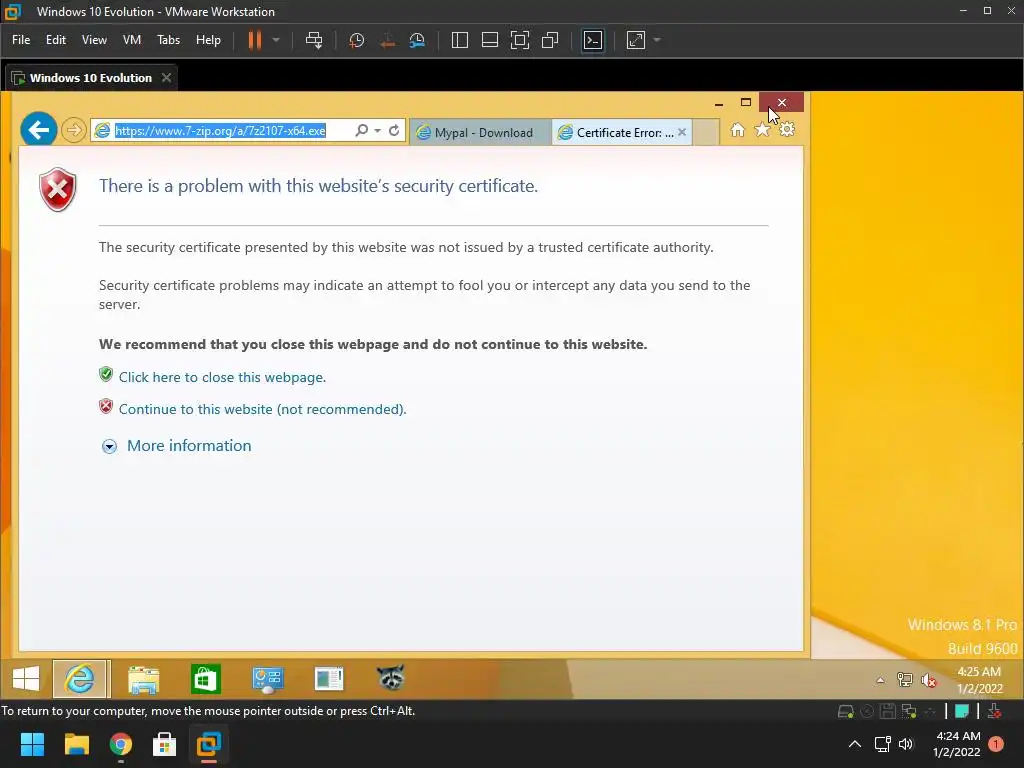
Task: Maximize the Internet Explorer window
Action: coord(746,103)
